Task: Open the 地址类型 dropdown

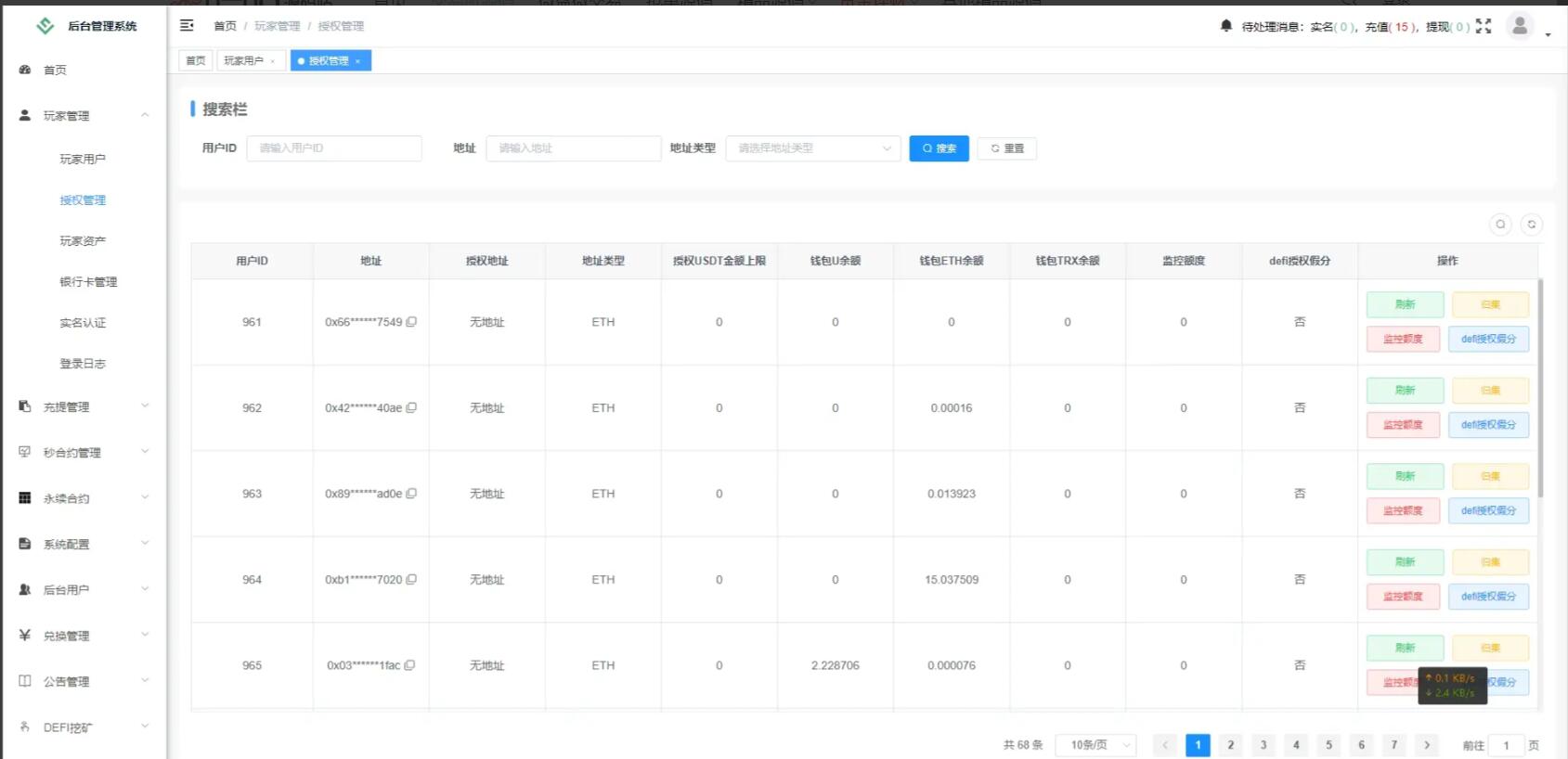Action: coord(812,148)
